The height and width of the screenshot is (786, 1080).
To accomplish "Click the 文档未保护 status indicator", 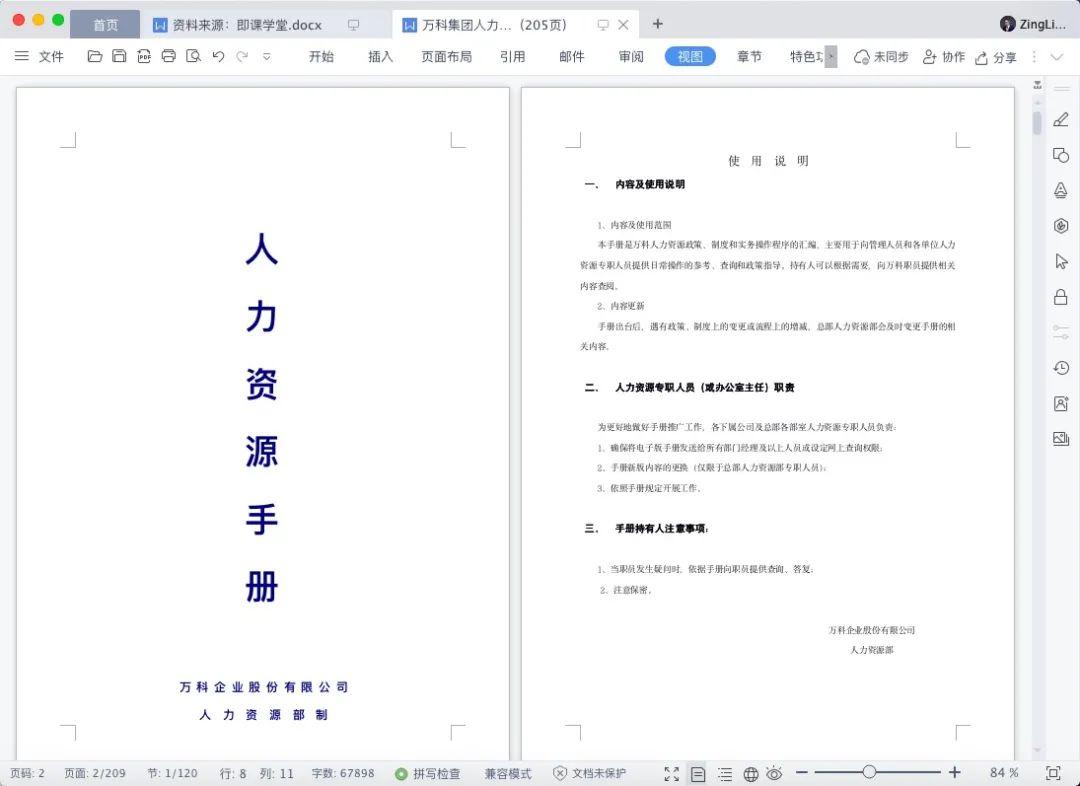I will (590, 774).
